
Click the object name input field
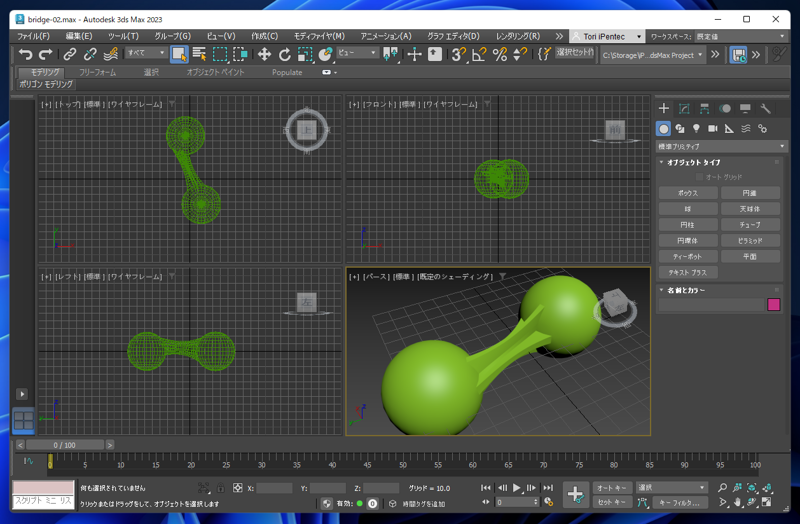pyautogui.click(x=711, y=305)
